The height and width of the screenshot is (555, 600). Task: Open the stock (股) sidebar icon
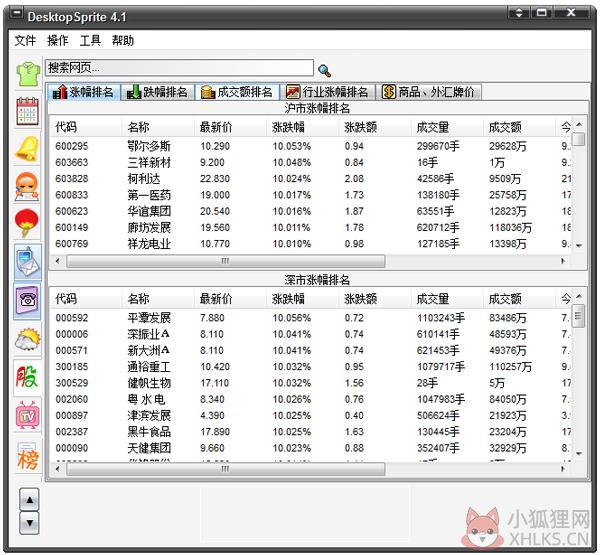[x=27, y=377]
